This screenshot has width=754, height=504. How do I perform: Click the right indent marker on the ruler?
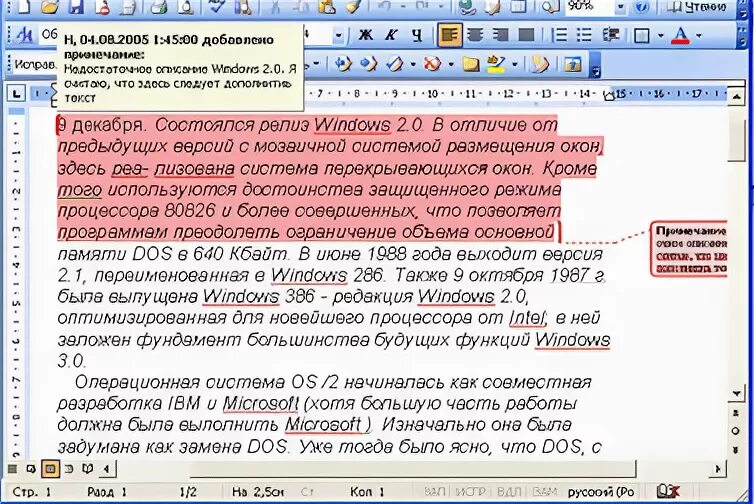(609, 96)
